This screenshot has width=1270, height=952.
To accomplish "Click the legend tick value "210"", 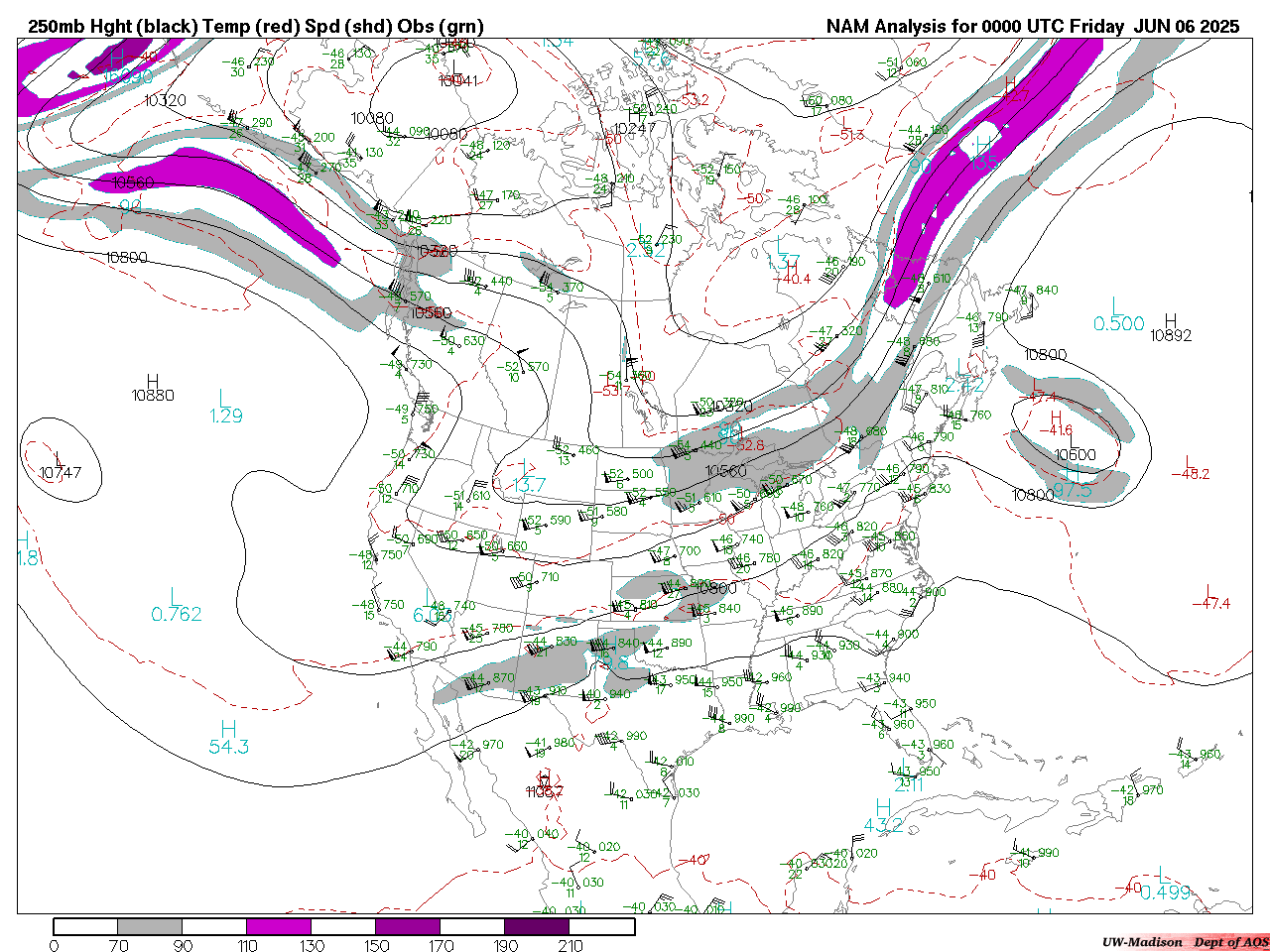I will click(570, 945).
